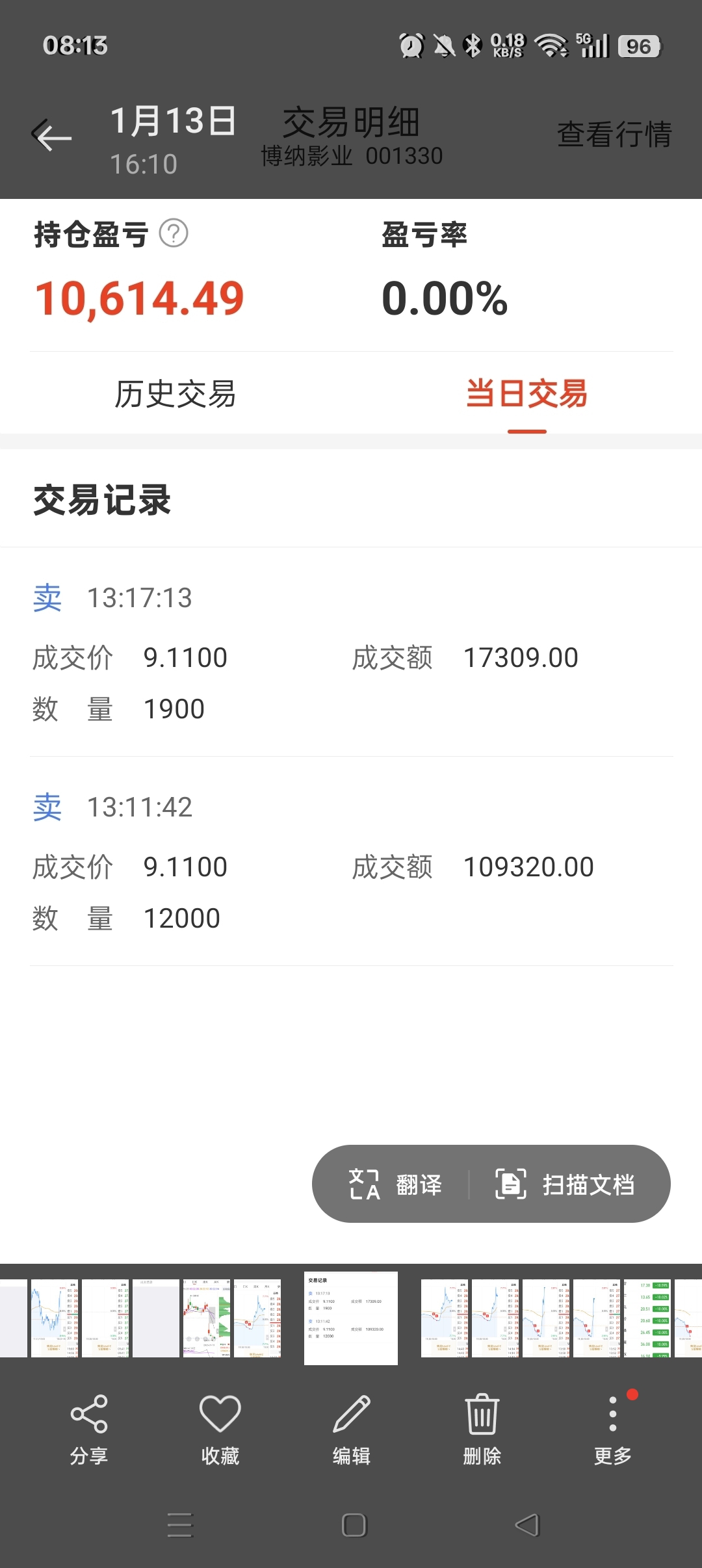Open green price list thumbnail on right
This screenshot has width=702, height=1568.
point(647,1318)
